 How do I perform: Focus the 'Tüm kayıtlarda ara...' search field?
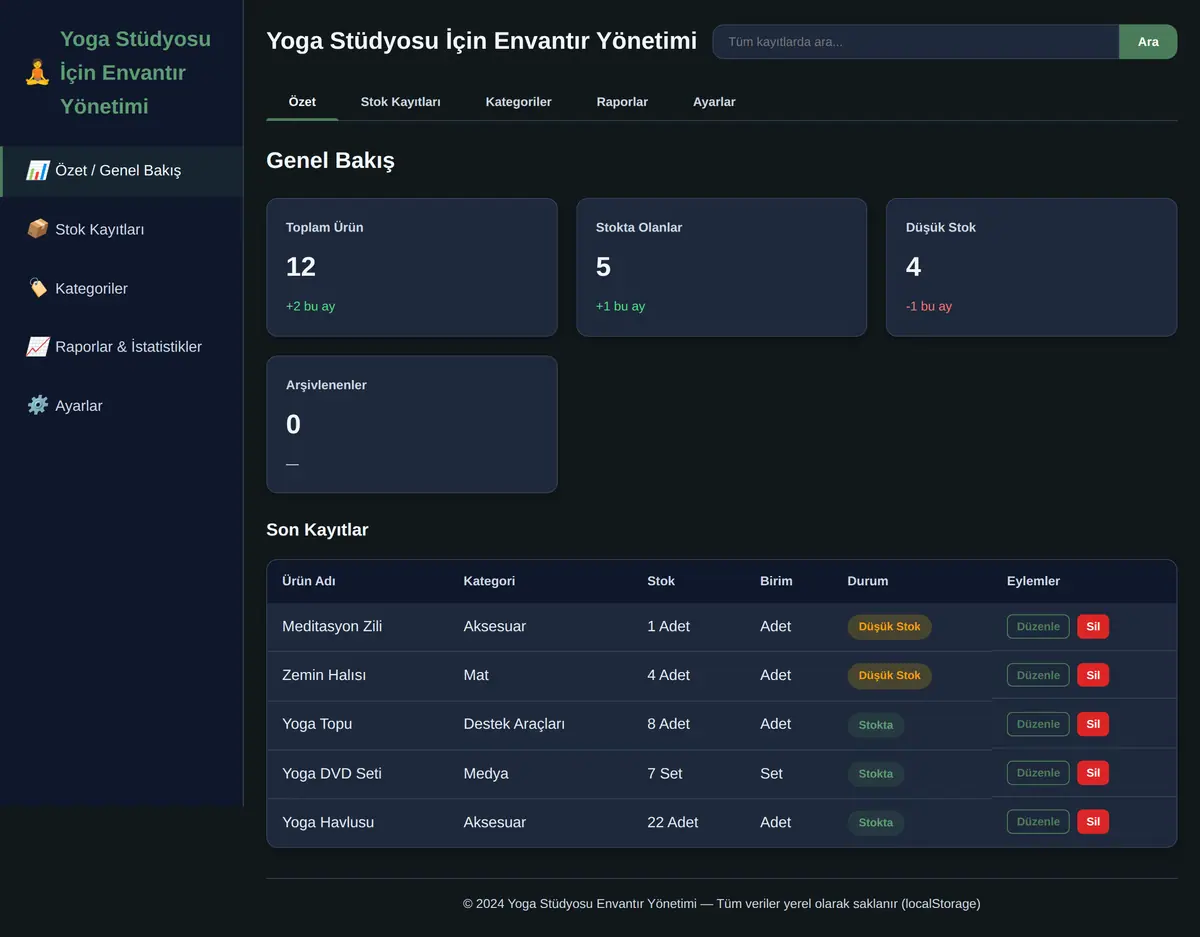point(915,42)
